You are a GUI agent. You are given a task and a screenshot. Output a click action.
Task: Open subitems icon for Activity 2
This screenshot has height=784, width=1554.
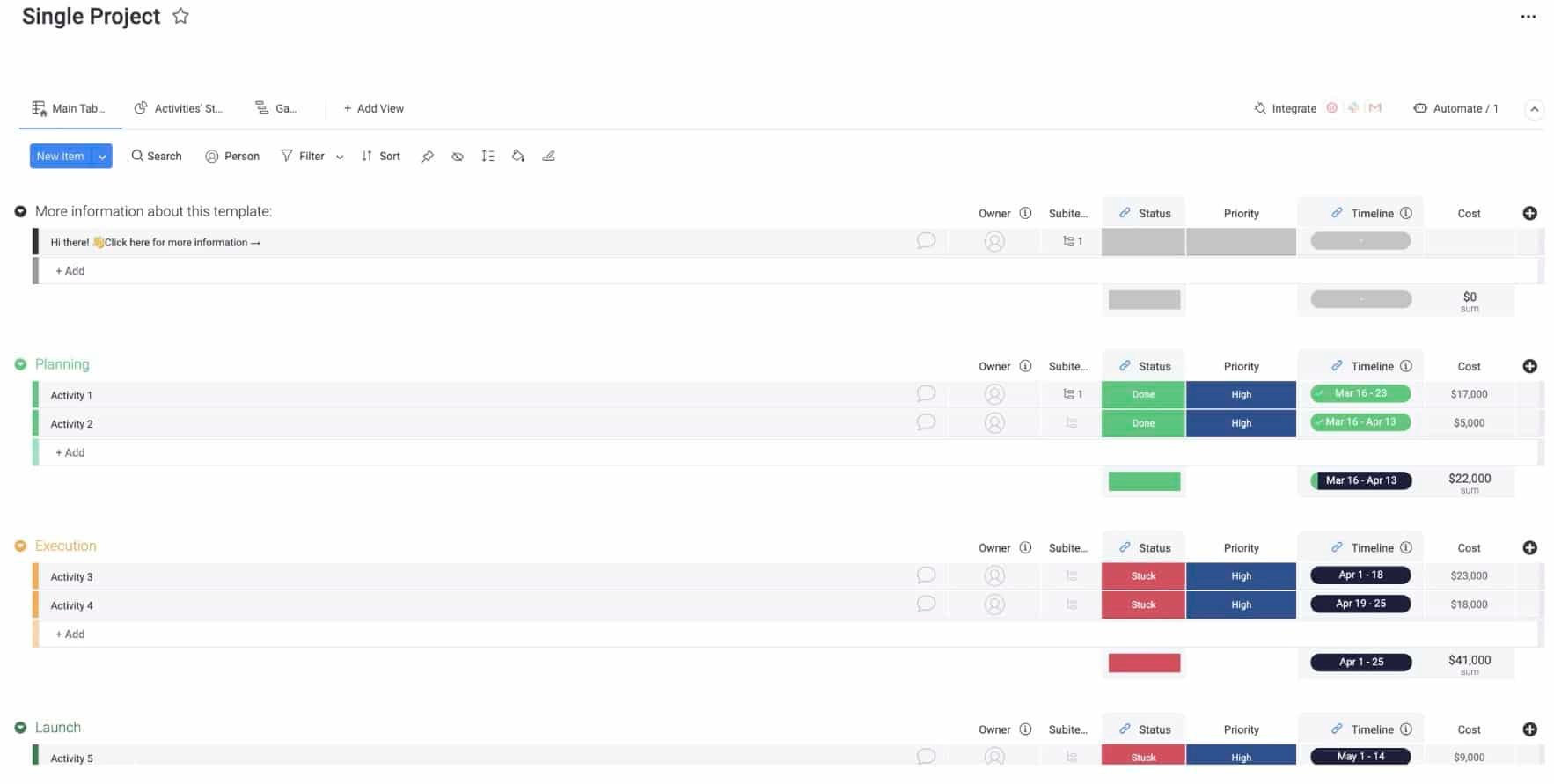[x=1071, y=423]
